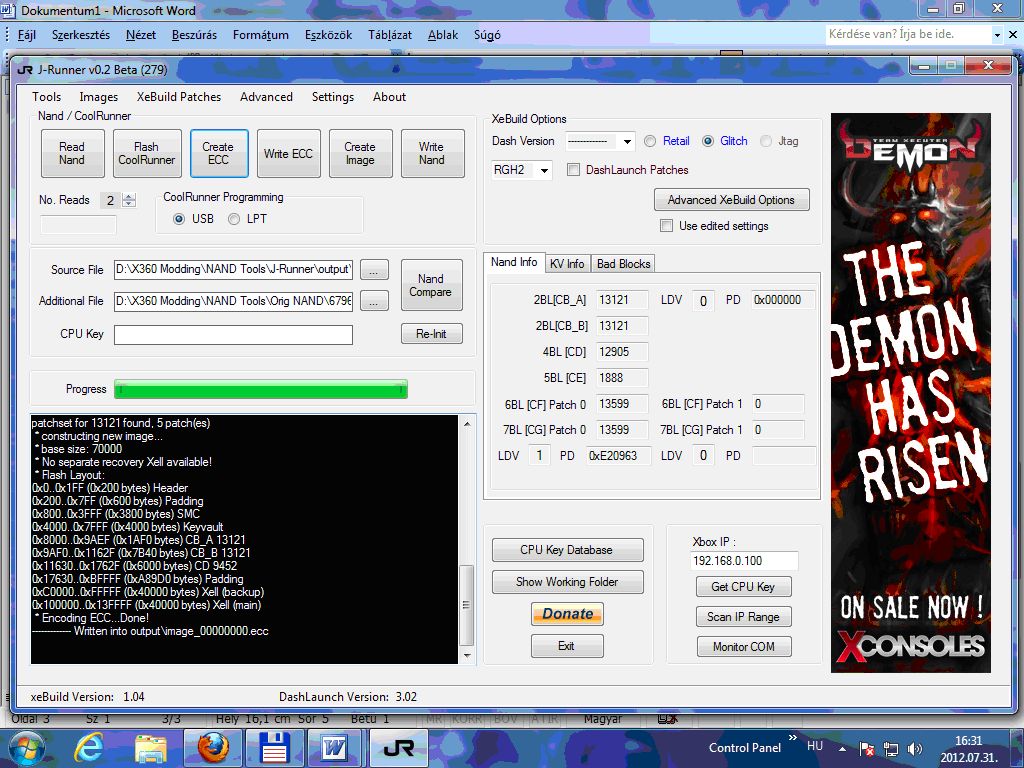
Task: Select the LPT programming option
Action: [x=234, y=219]
